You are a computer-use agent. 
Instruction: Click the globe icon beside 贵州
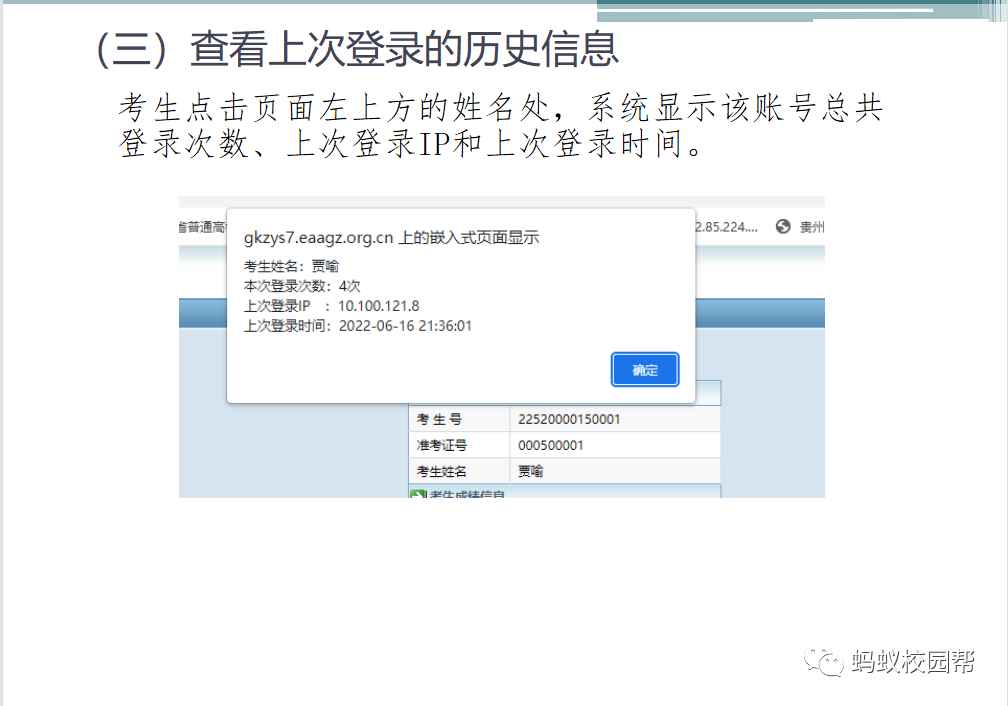click(x=783, y=227)
